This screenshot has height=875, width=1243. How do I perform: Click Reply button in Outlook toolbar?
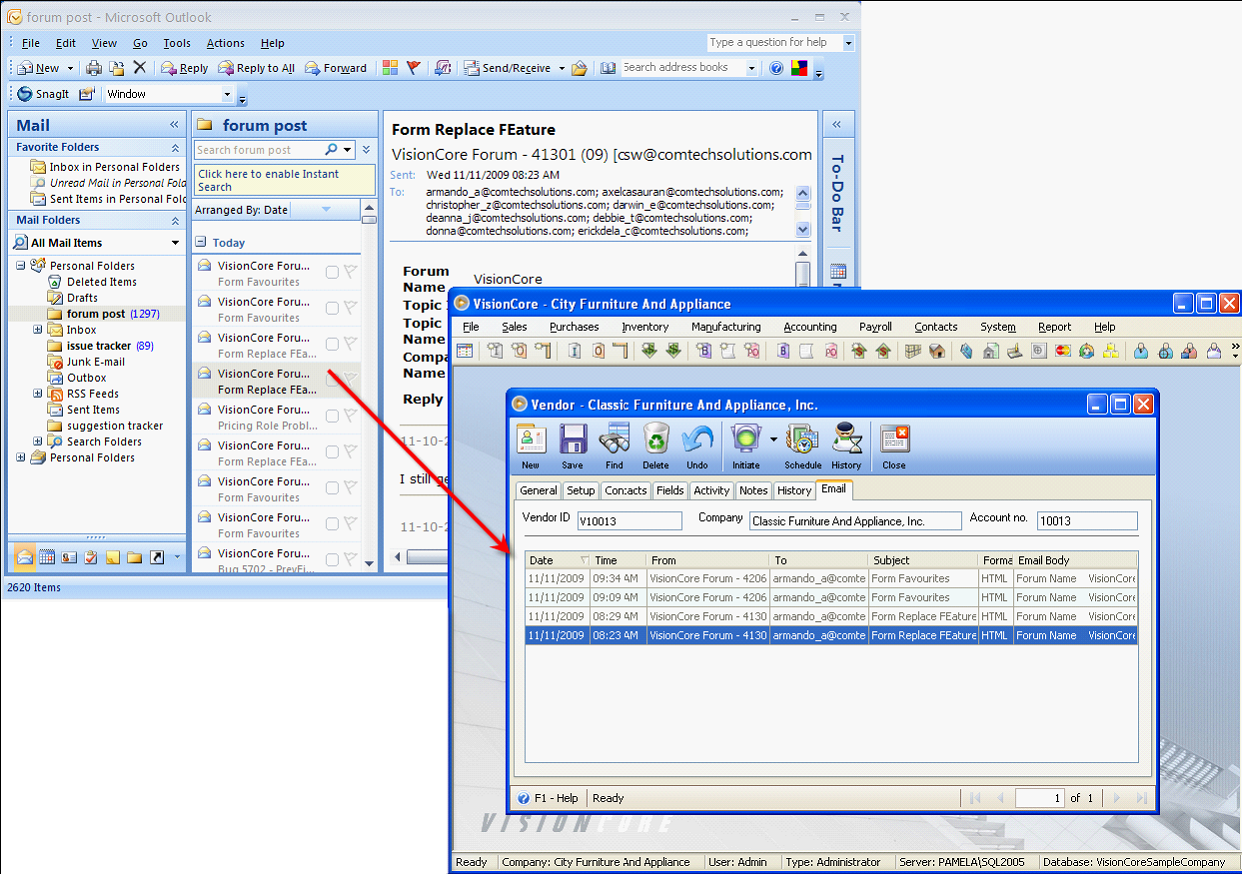(185, 68)
